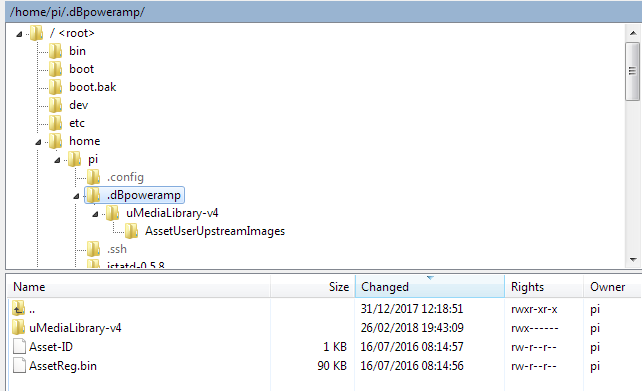Click the tree scrollbar thumb
642x391 pixels.
(633, 71)
